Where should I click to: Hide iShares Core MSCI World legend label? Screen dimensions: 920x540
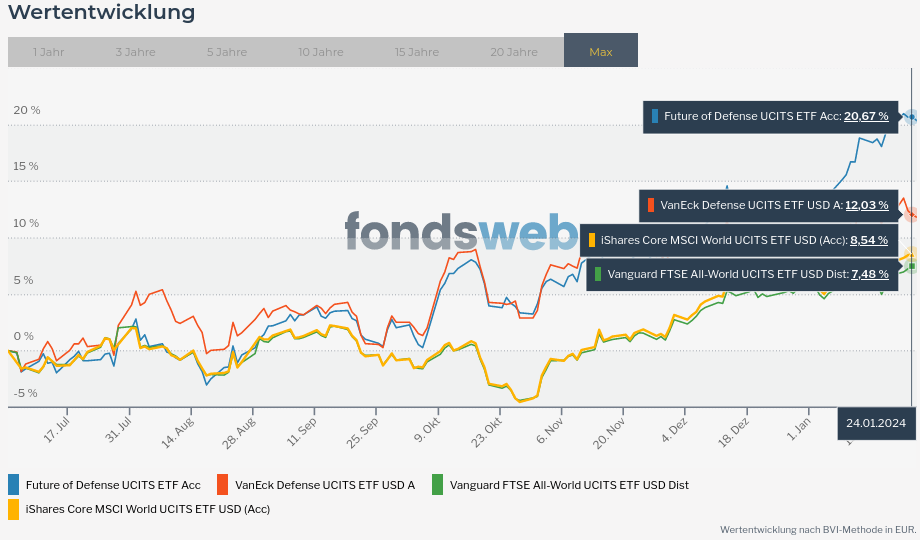coord(148,509)
